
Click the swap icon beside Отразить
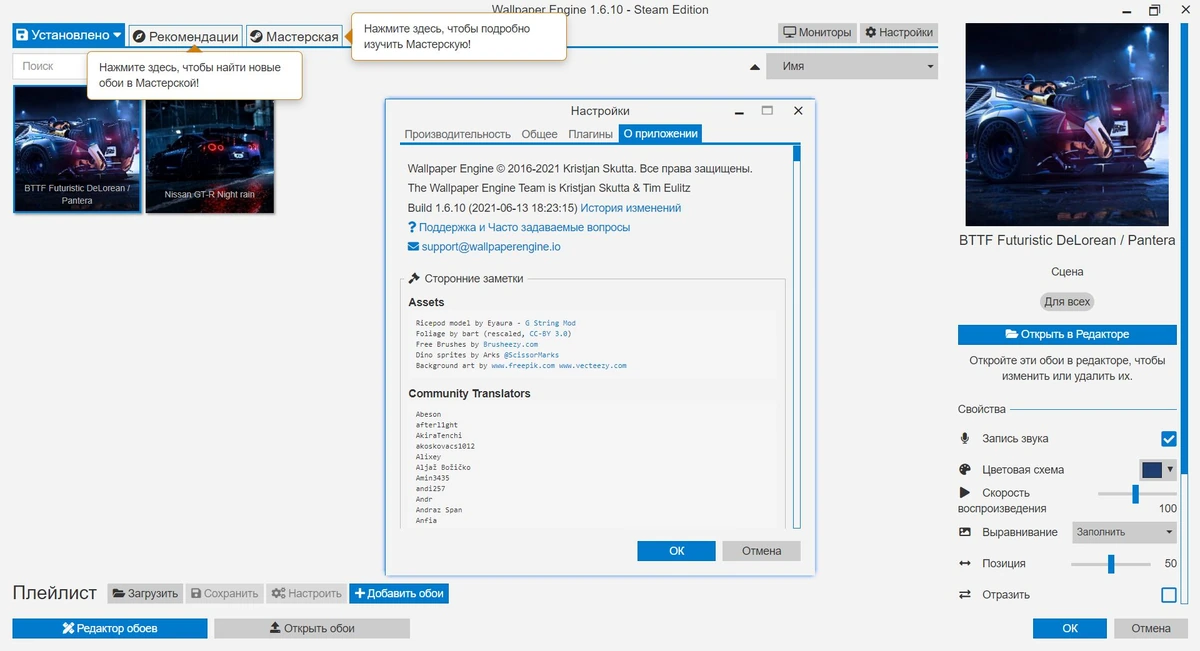[965, 594]
